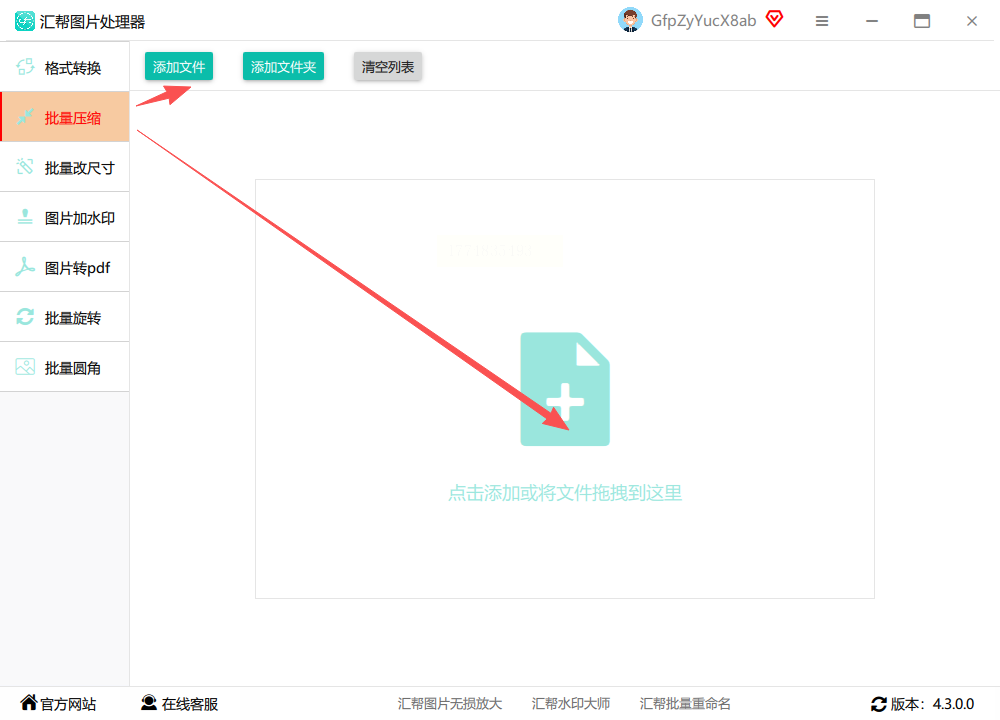Go to the 图片转pdf section
The width and height of the screenshot is (1000, 720).
tap(64, 267)
